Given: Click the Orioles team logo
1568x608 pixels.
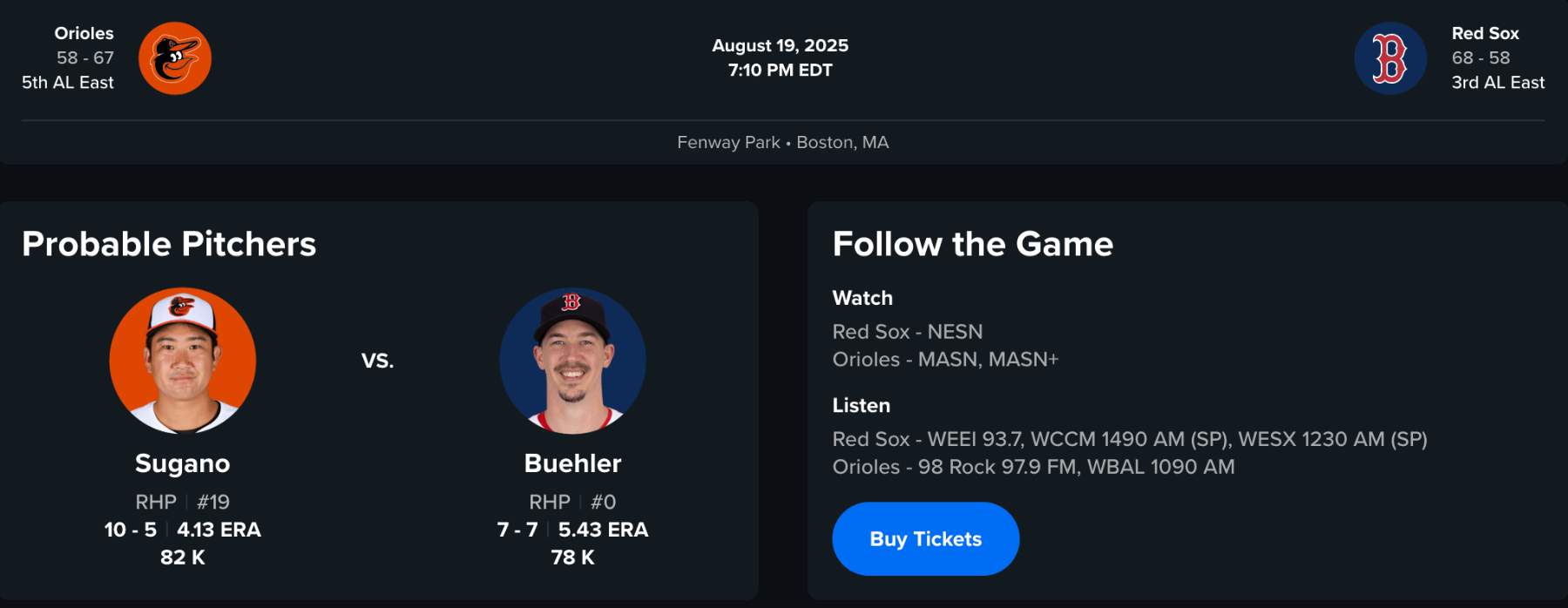Looking at the screenshot, I should pyautogui.click(x=175, y=58).
